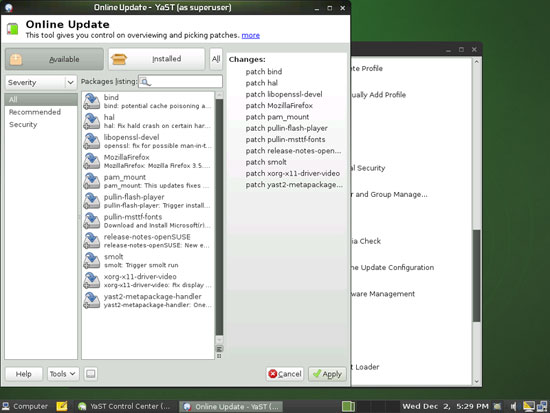
Task: Select the Security severity filter
Action: click(x=23, y=125)
